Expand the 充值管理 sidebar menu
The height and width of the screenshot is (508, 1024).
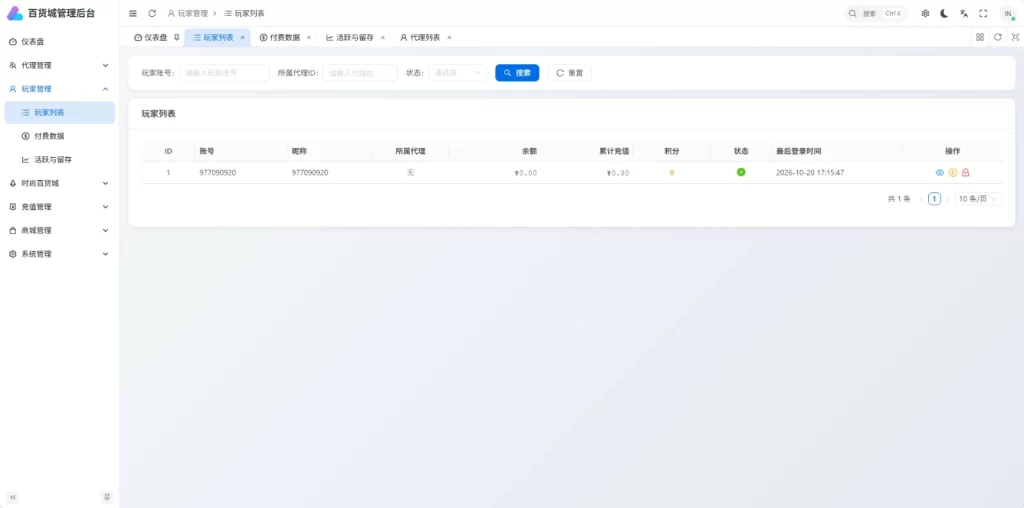(x=60, y=207)
